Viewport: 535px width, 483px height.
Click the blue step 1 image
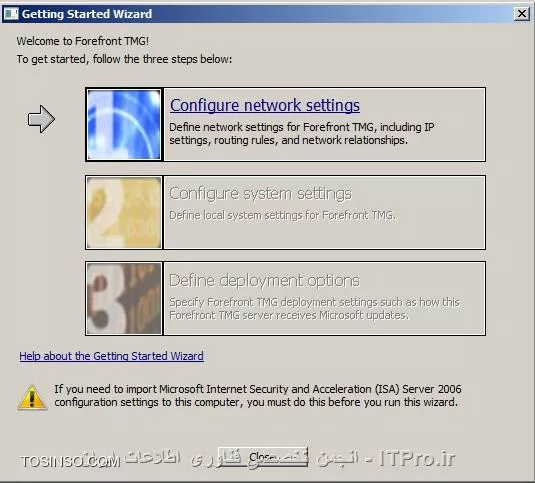tap(124, 125)
